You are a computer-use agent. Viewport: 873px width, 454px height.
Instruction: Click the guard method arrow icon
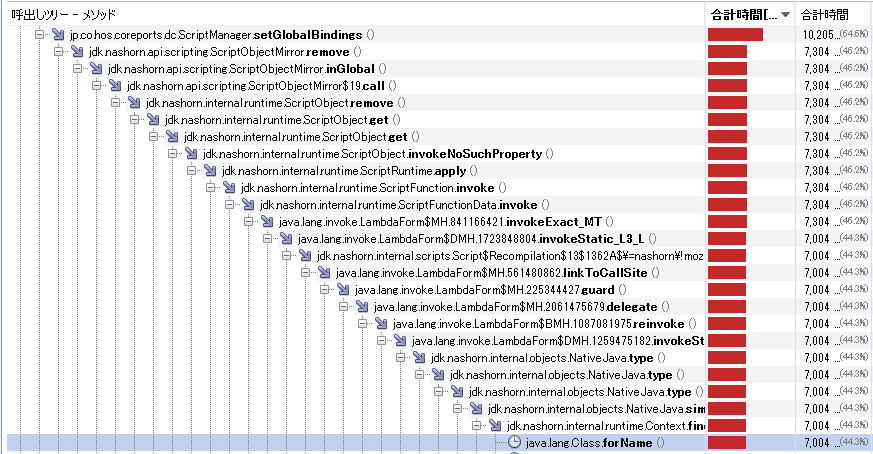[344, 290]
